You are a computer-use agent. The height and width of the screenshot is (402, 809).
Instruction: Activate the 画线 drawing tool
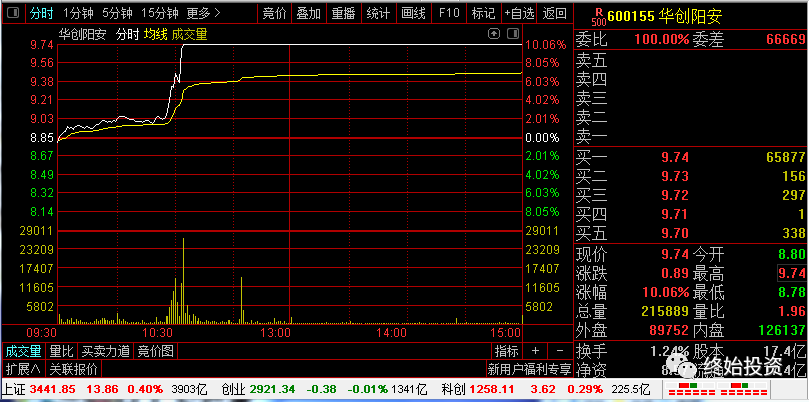pos(413,13)
